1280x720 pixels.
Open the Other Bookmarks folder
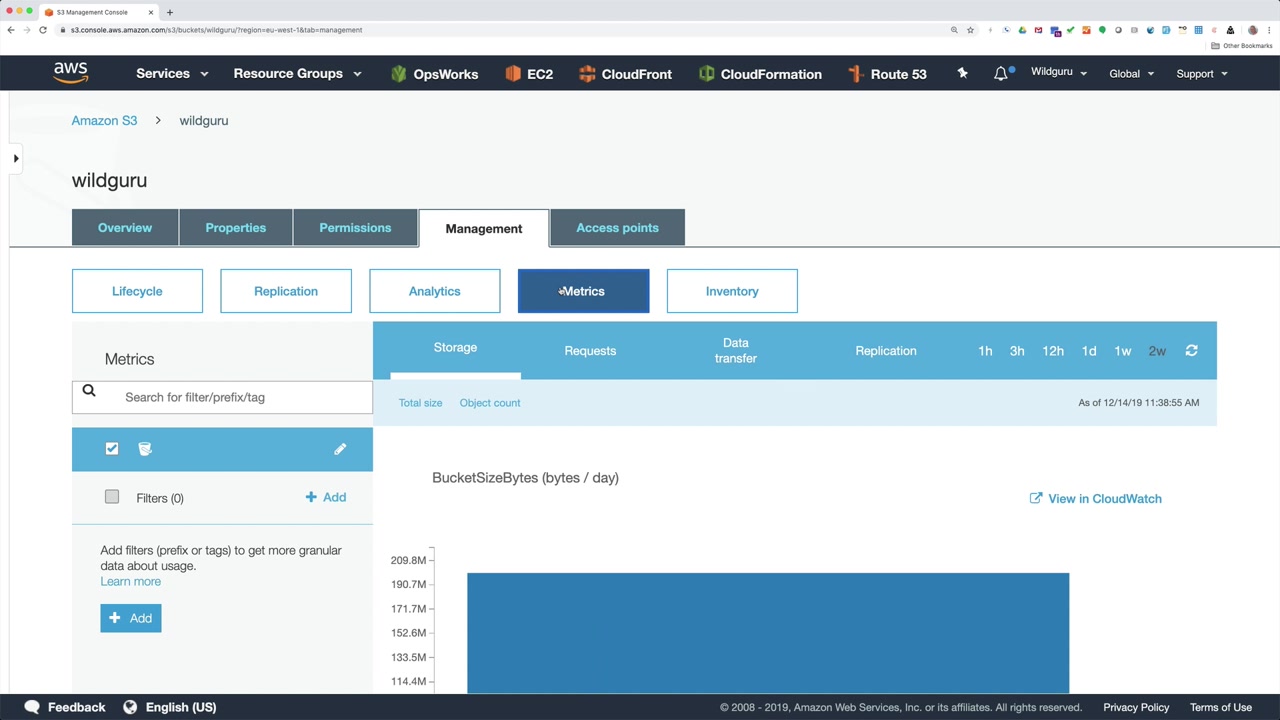(x=1243, y=46)
